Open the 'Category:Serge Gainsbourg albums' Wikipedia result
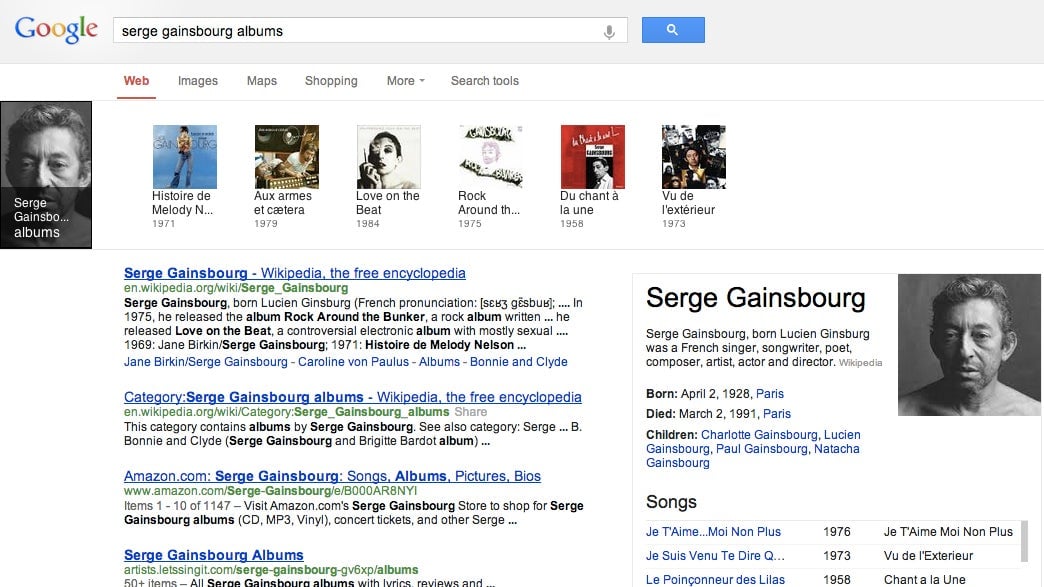 (x=353, y=397)
